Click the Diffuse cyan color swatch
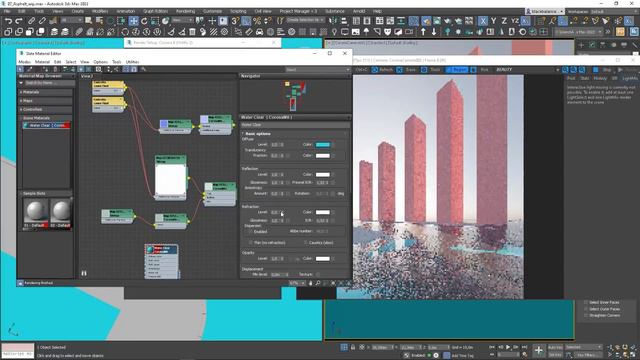This screenshot has height=360, width=640. (322, 145)
